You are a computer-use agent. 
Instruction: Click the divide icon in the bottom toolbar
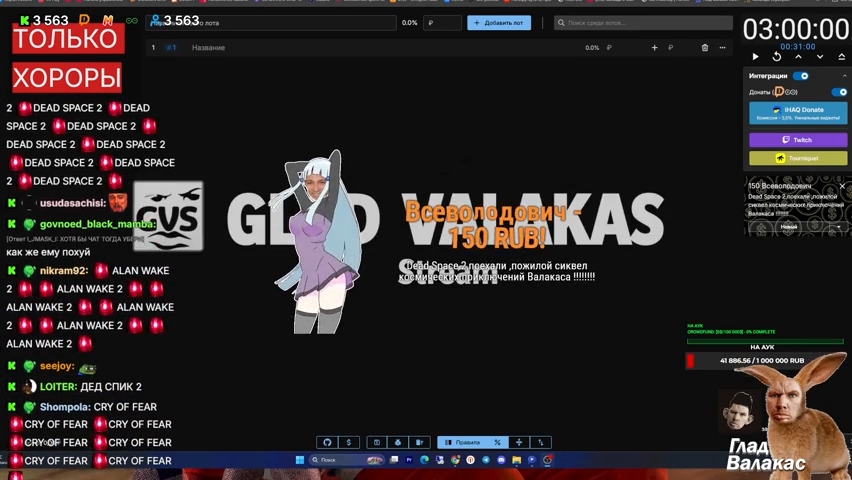(519, 442)
